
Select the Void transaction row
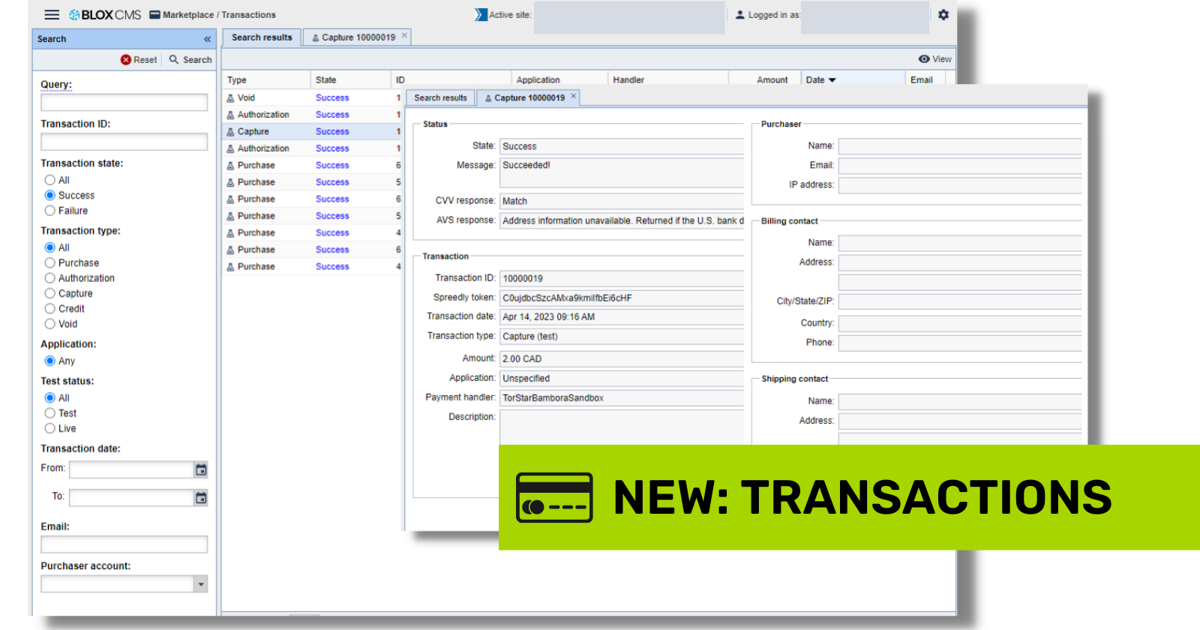tap(312, 98)
